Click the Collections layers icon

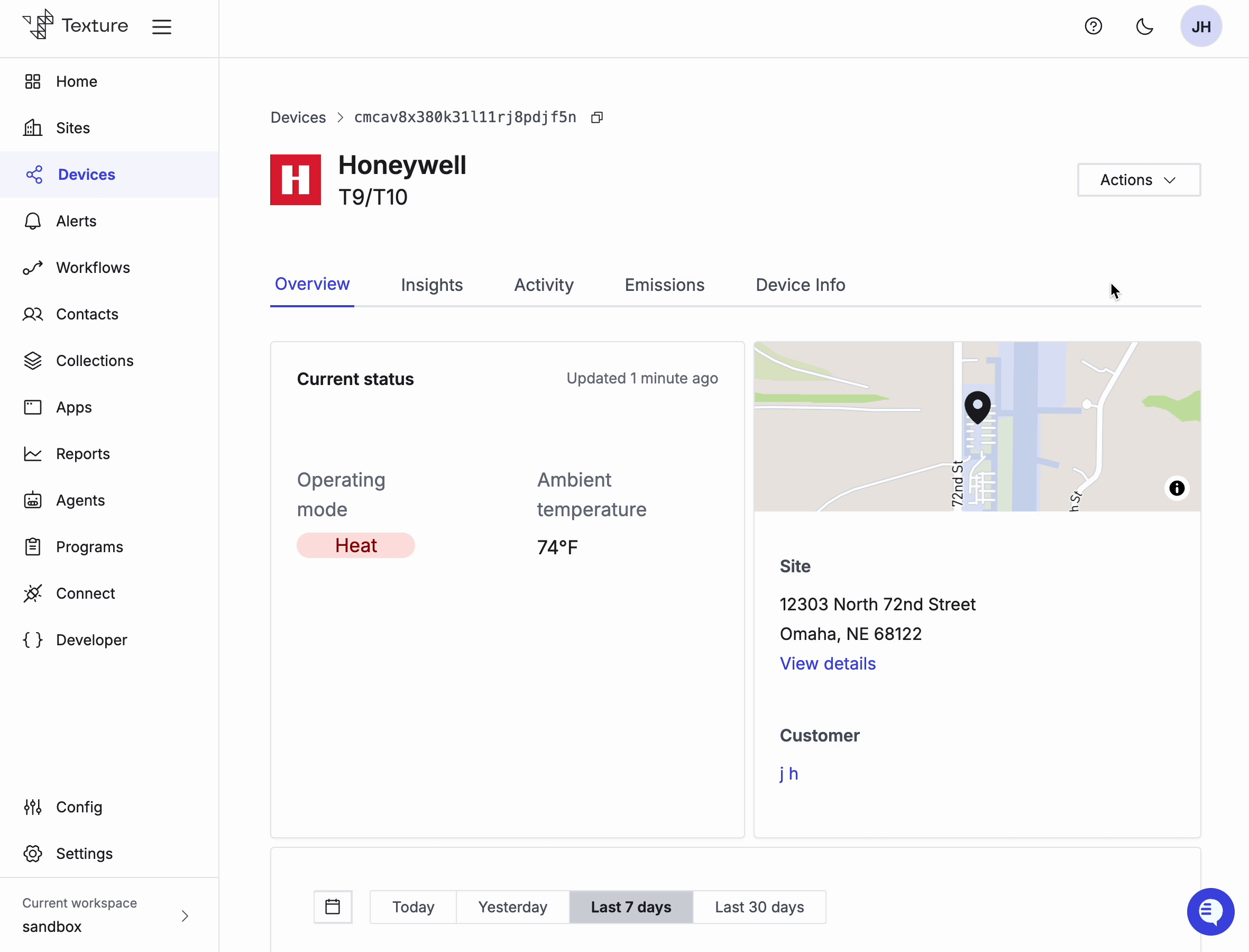(33, 360)
